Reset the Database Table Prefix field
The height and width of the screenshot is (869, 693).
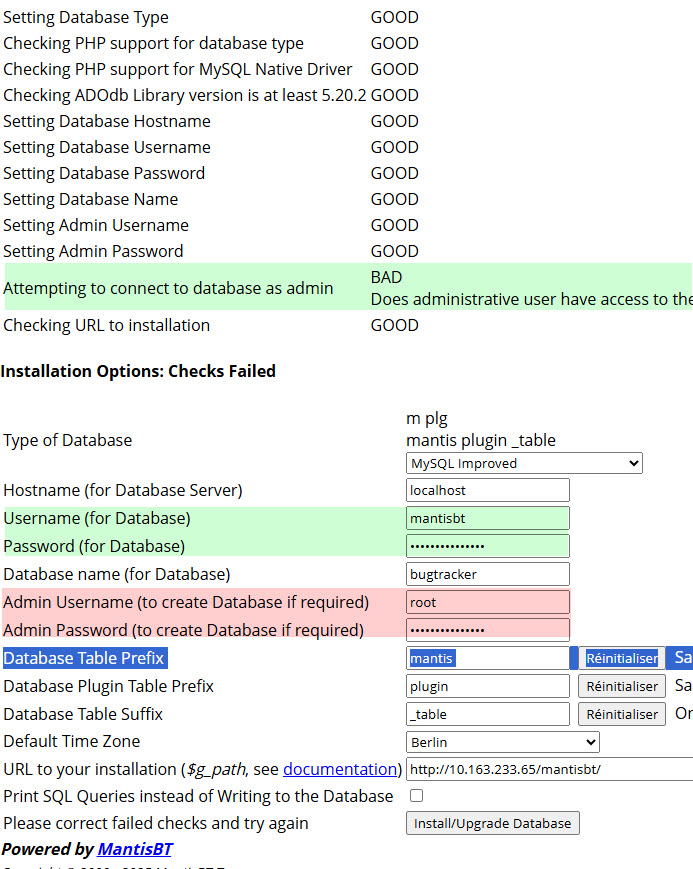[x=621, y=658]
